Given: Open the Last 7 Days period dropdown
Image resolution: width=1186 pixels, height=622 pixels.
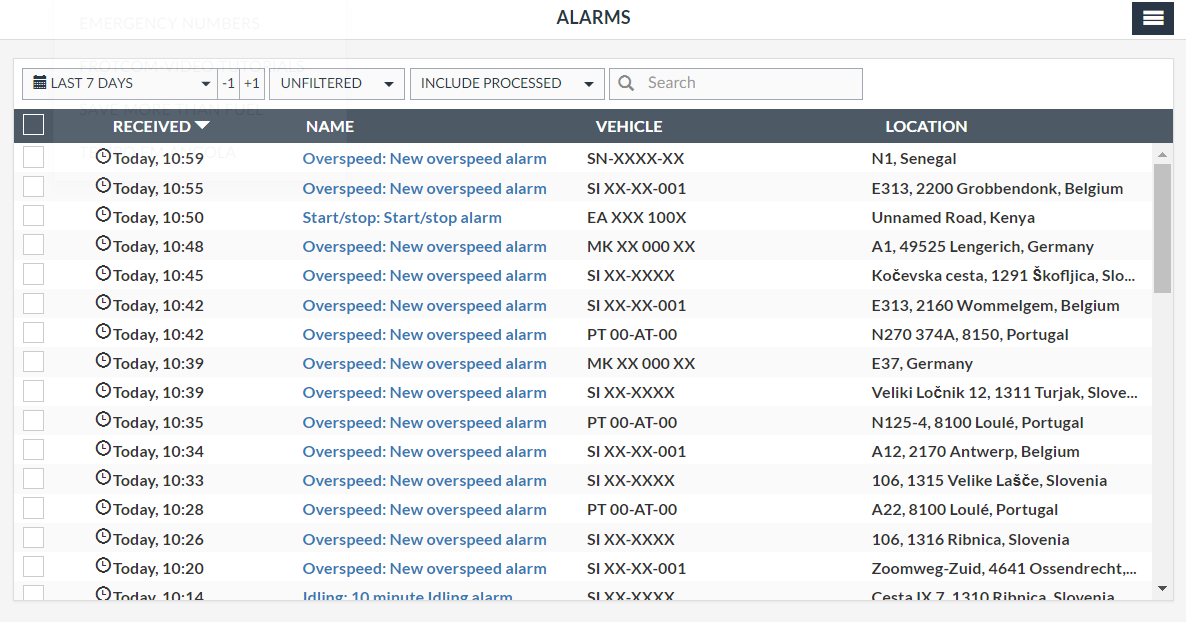Looking at the screenshot, I should pyautogui.click(x=120, y=84).
